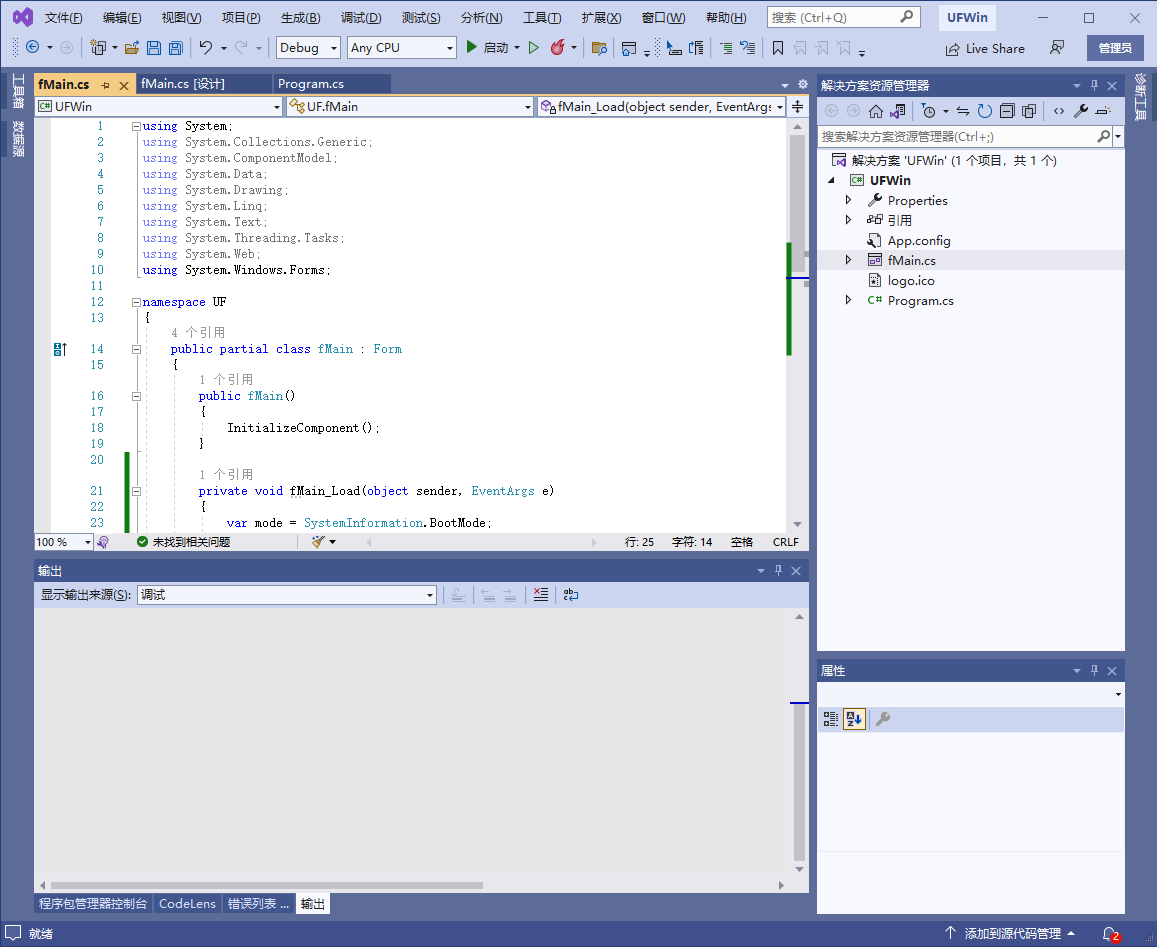This screenshot has height=947, width=1157.
Task: Expand the Properties node in Solution Explorer
Action: click(x=849, y=200)
